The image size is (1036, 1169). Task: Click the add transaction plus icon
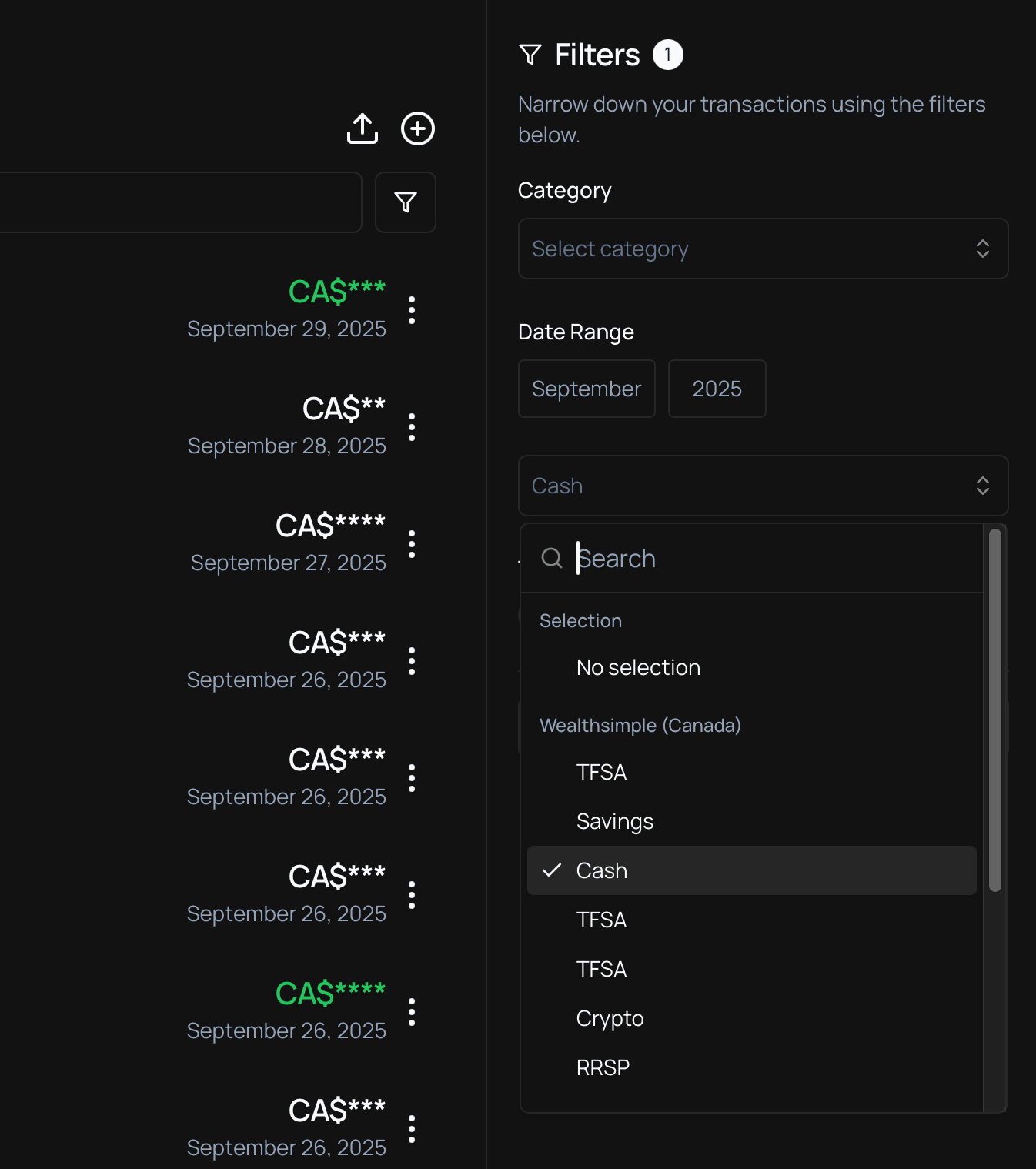point(418,129)
